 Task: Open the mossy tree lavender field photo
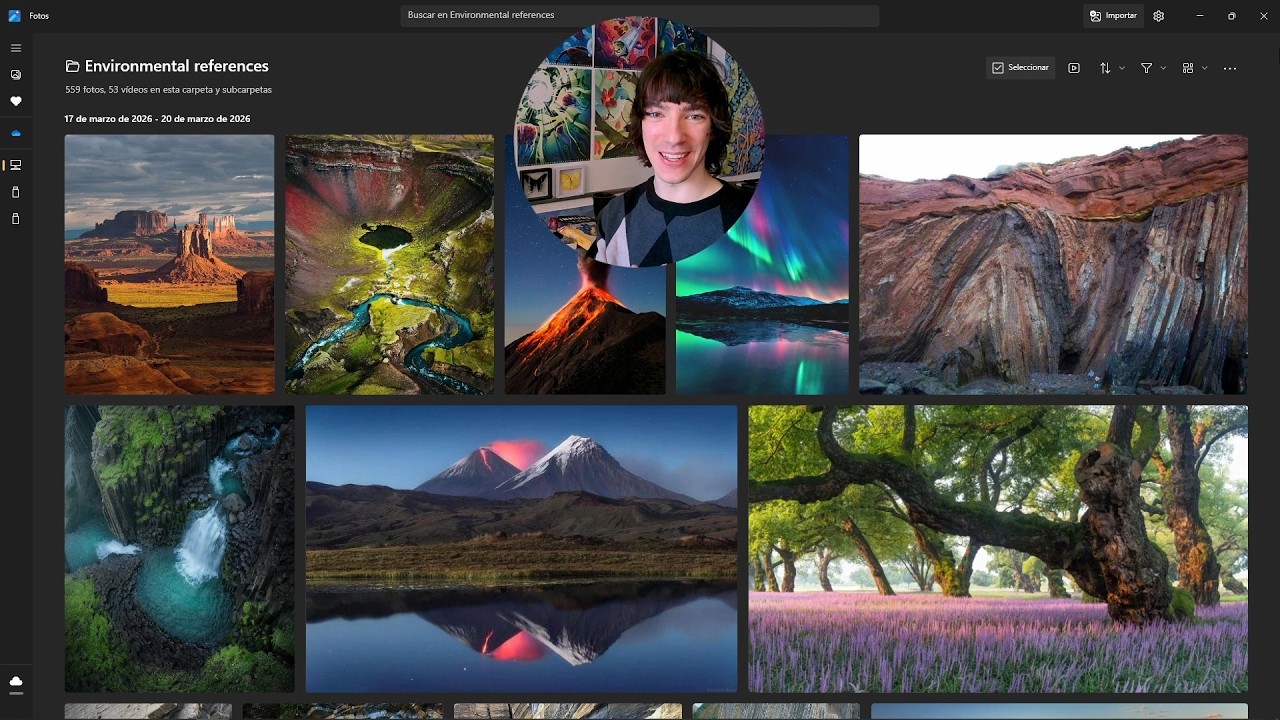[x=998, y=549]
